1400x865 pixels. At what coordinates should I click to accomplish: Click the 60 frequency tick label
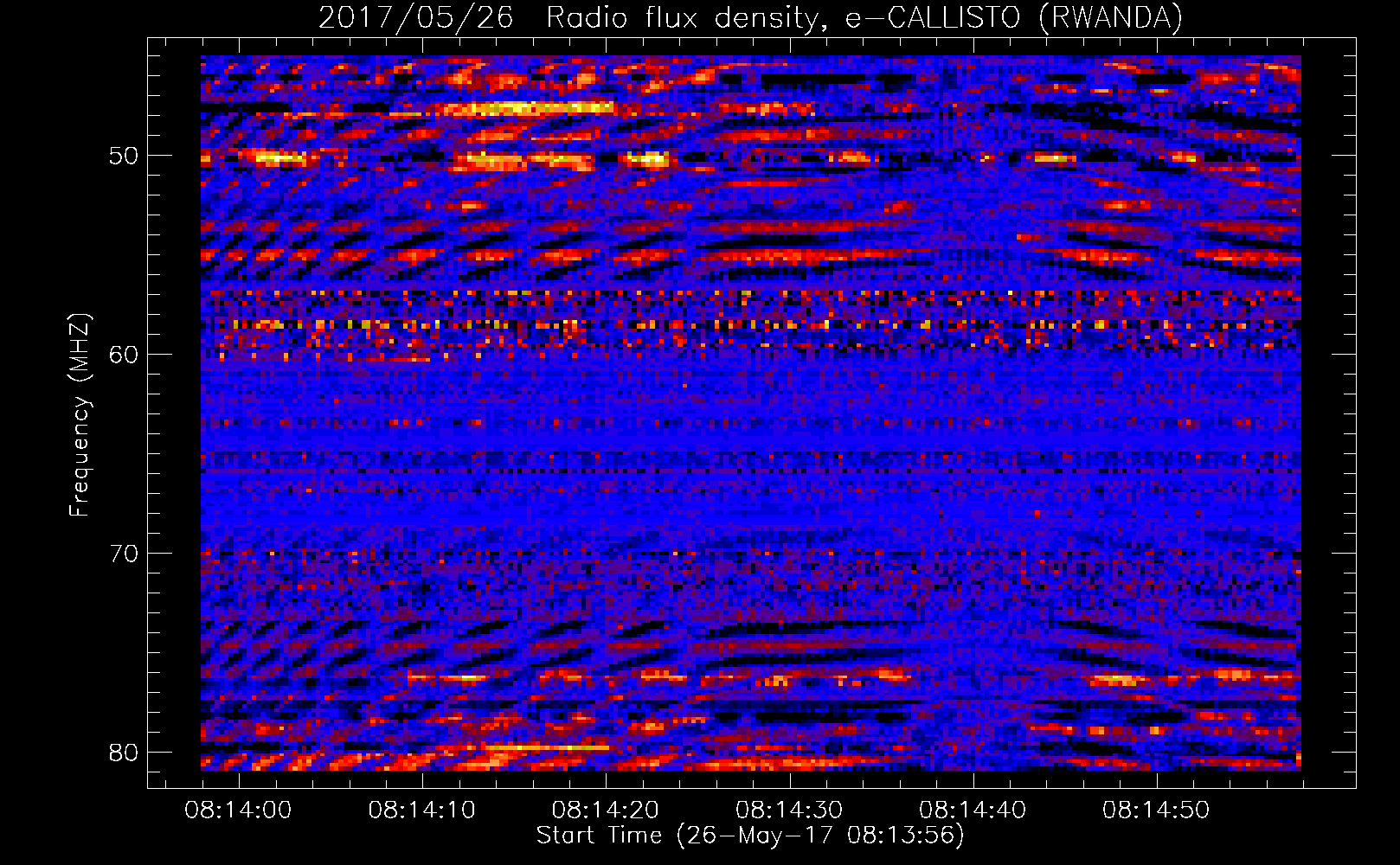tap(123, 355)
